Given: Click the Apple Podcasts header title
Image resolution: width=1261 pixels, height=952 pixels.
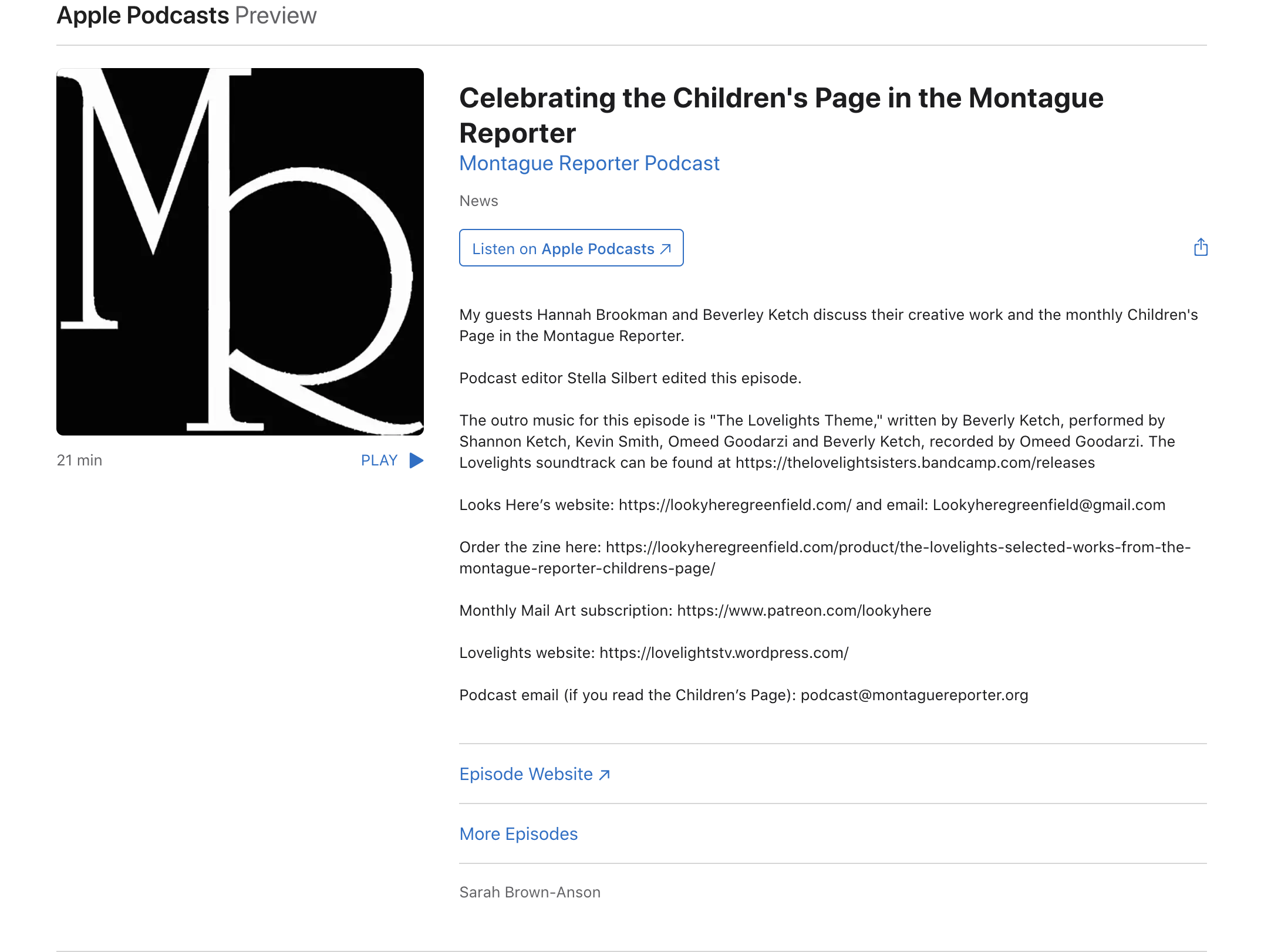Looking at the screenshot, I should pos(143,15).
